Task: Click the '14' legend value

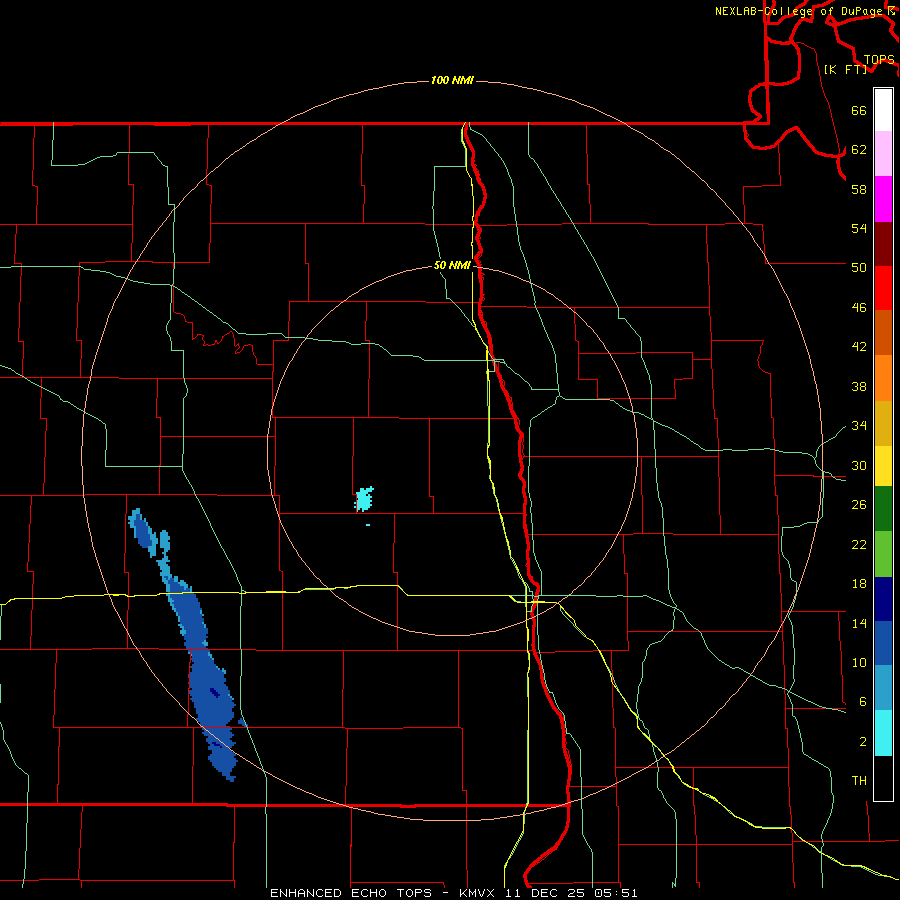Action: [859, 624]
